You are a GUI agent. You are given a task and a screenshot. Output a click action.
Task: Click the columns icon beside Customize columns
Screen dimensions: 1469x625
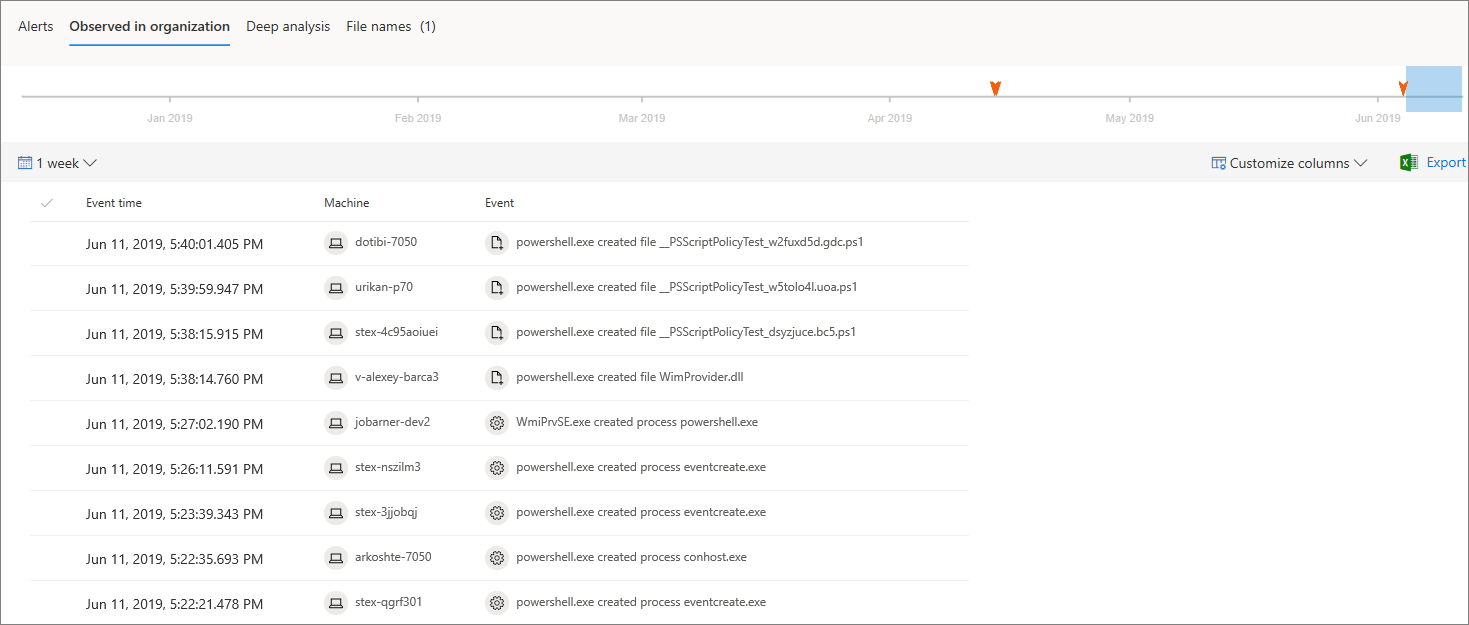click(1218, 163)
